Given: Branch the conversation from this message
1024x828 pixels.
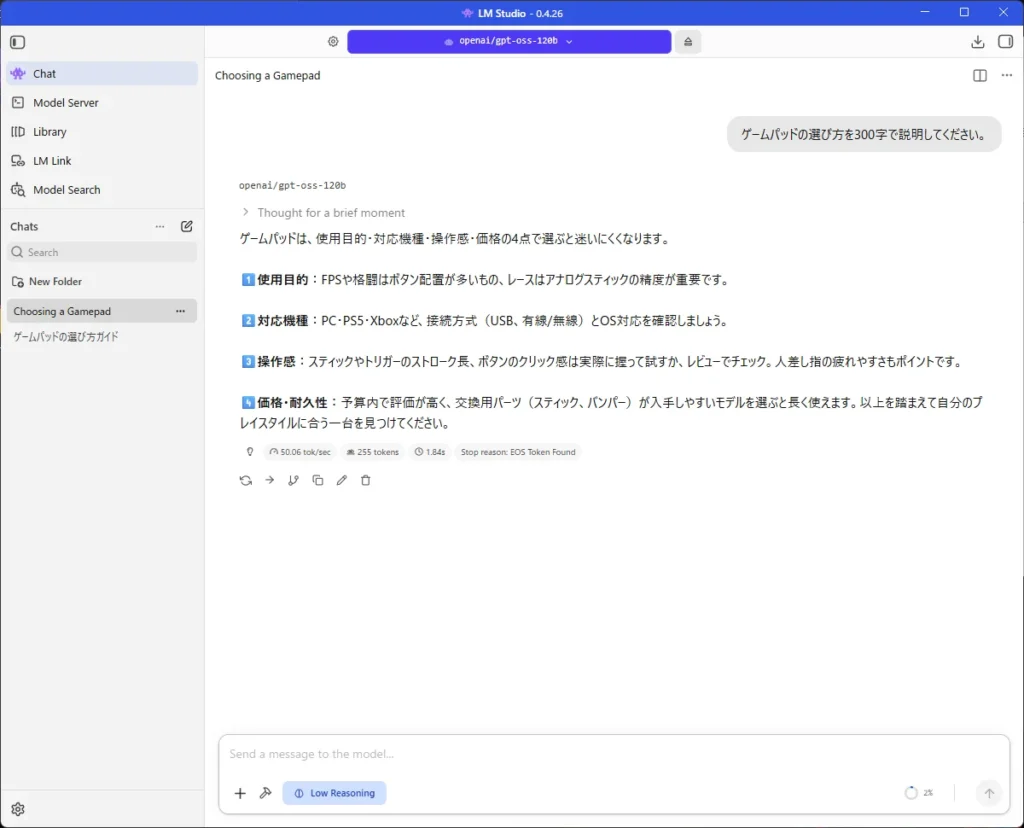Looking at the screenshot, I should pos(293,481).
